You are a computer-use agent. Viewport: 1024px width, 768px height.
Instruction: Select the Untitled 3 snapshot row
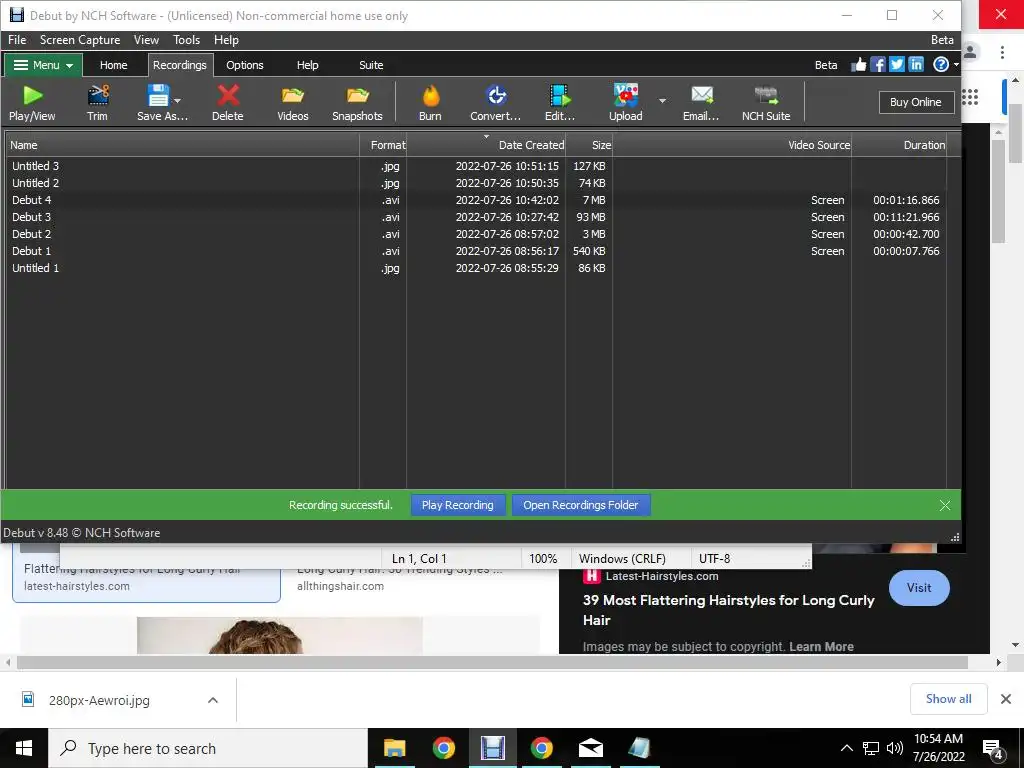point(475,166)
